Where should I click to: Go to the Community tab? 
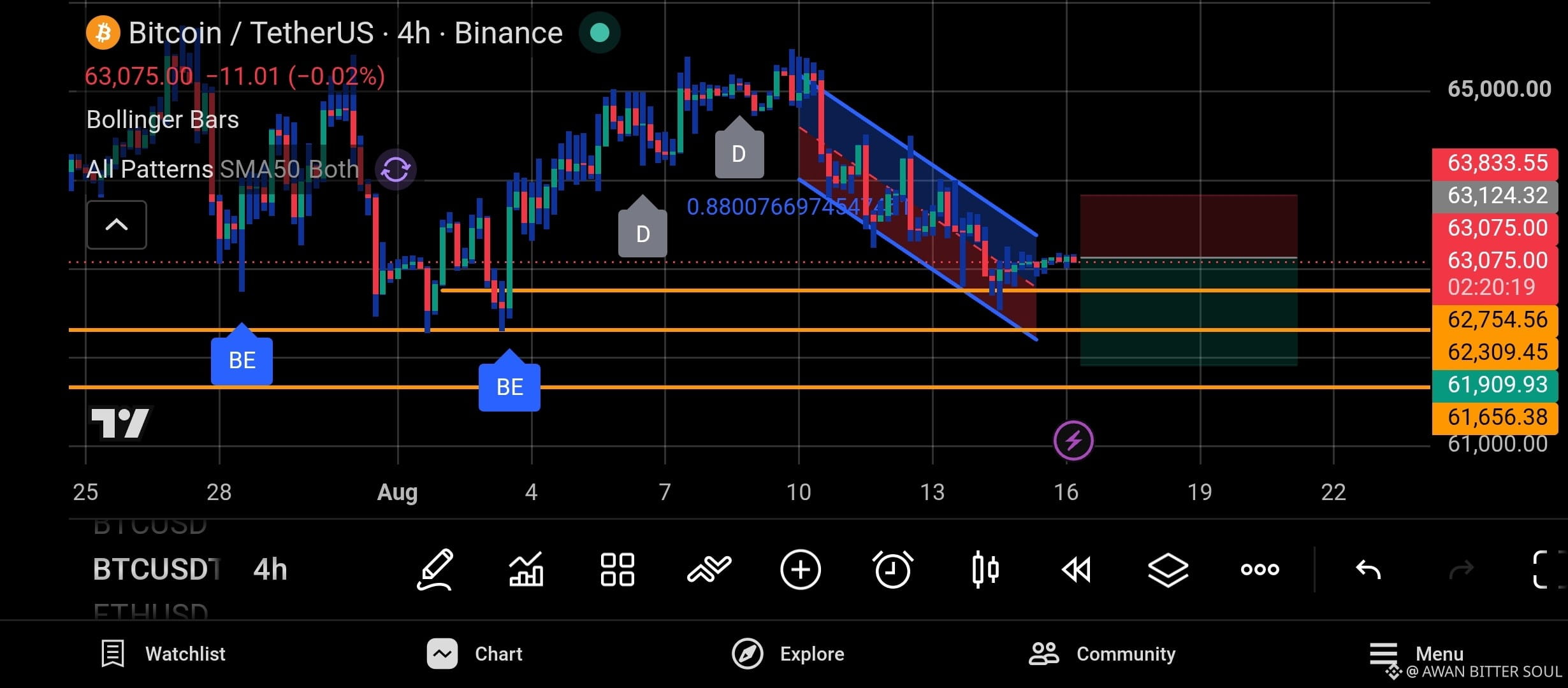point(1103,654)
